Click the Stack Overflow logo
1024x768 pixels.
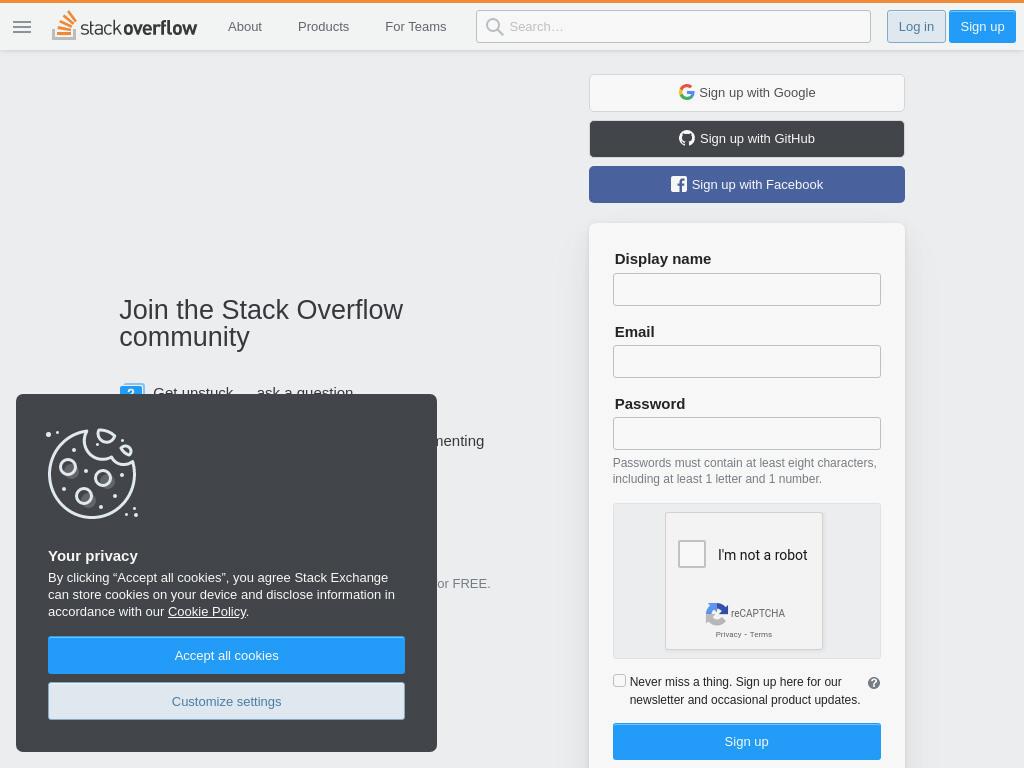pyautogui.click(x=124, y=26)
